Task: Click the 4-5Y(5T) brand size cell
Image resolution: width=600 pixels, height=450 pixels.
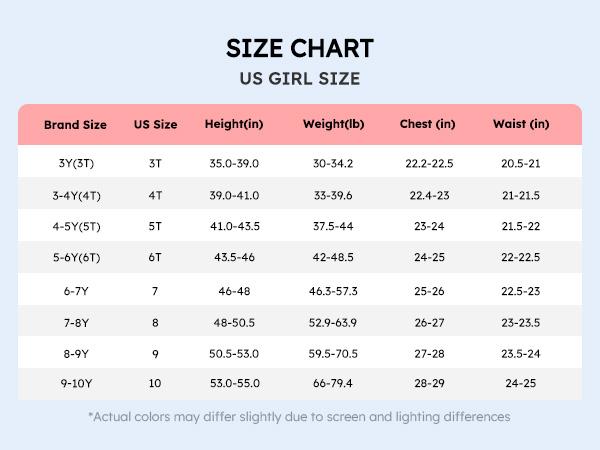Action: pos(75,227)
